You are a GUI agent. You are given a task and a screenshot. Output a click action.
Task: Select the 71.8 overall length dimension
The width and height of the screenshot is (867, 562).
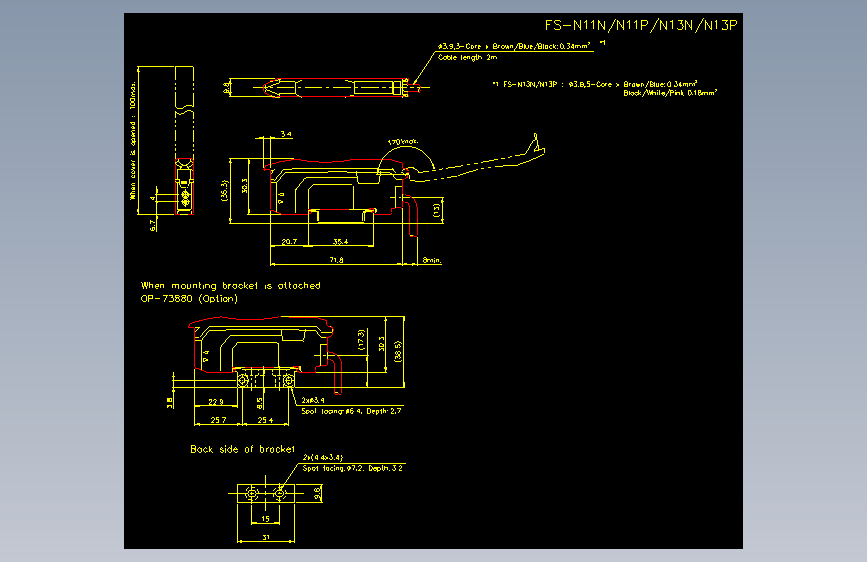(x=336, y=259)
